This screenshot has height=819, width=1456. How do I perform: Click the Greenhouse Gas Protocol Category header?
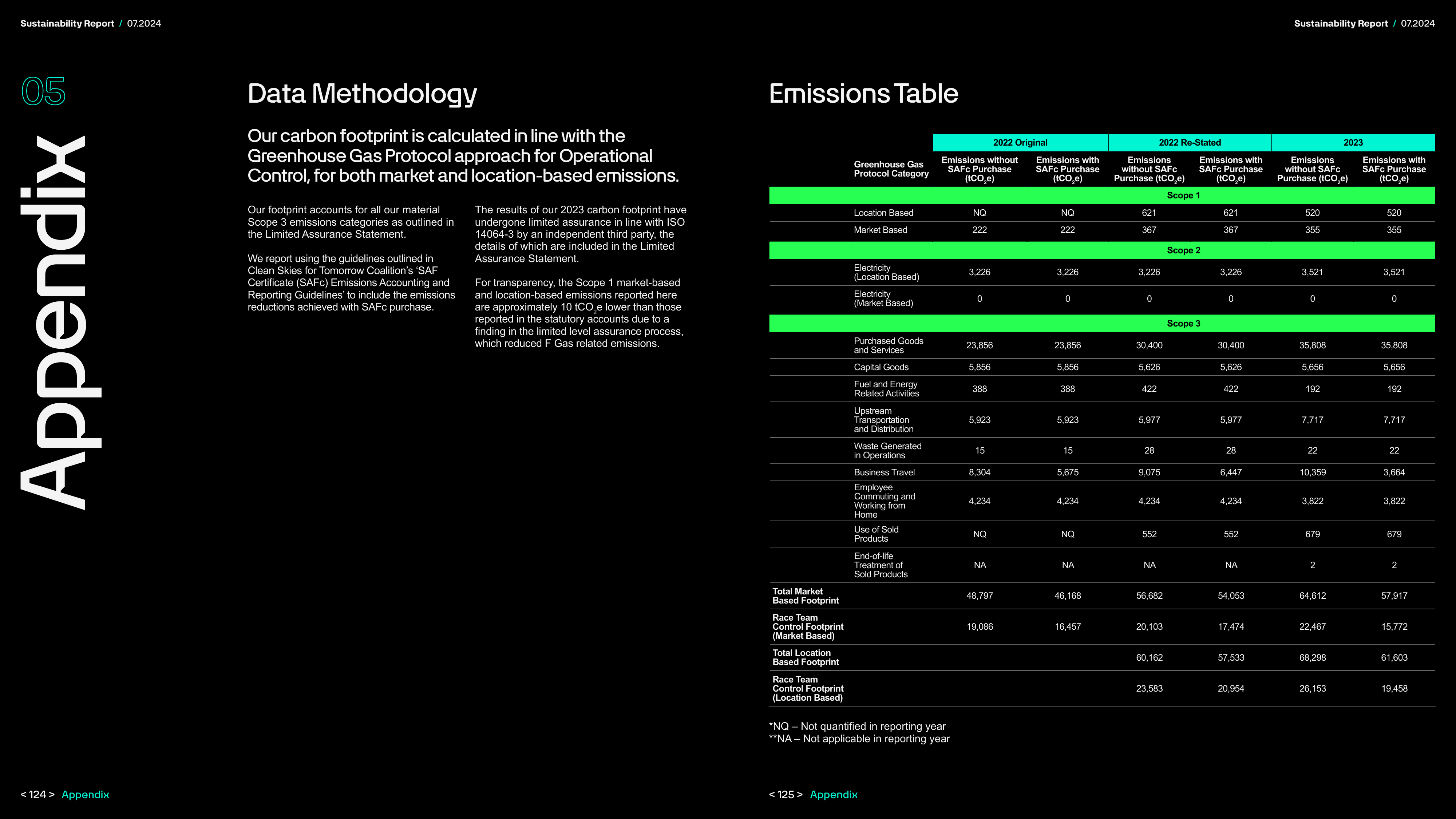(891, 169)
